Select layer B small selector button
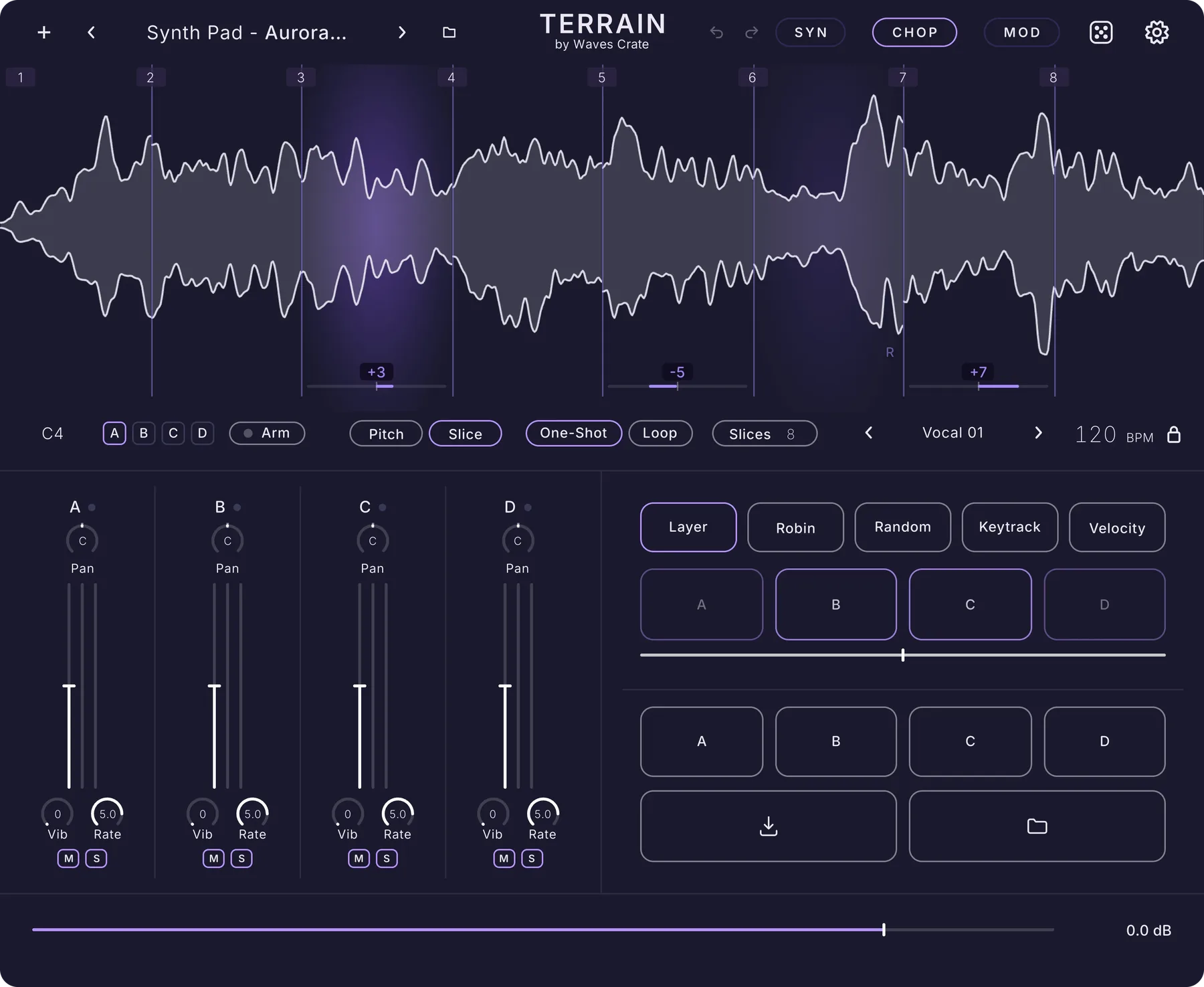This screenshot has width=1204, height=987. coord(144,433)
